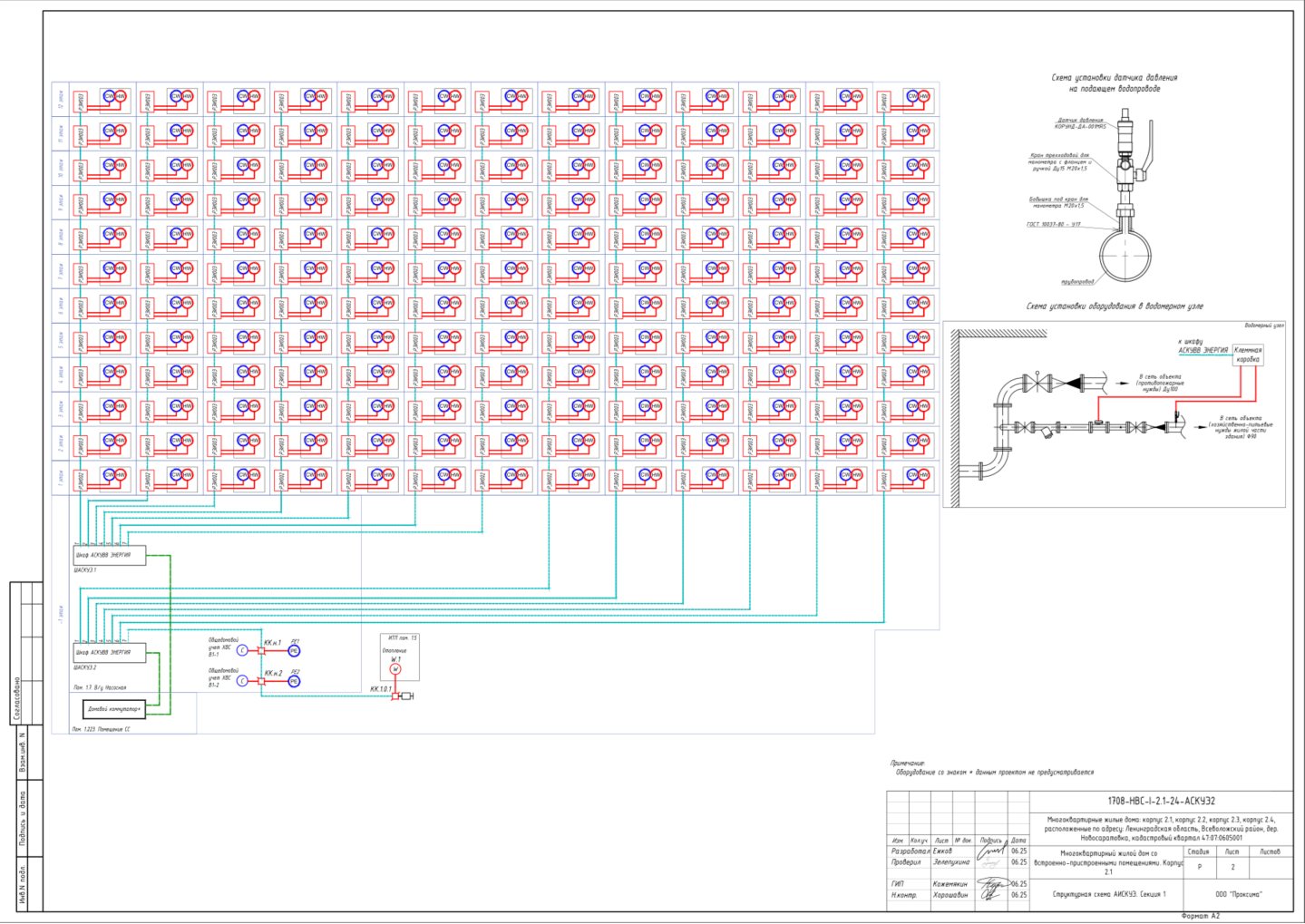Viewport: 1305px width, 924px height.
Task: Click the KK.н.1 junction box symbol
Action: (261, 651)
